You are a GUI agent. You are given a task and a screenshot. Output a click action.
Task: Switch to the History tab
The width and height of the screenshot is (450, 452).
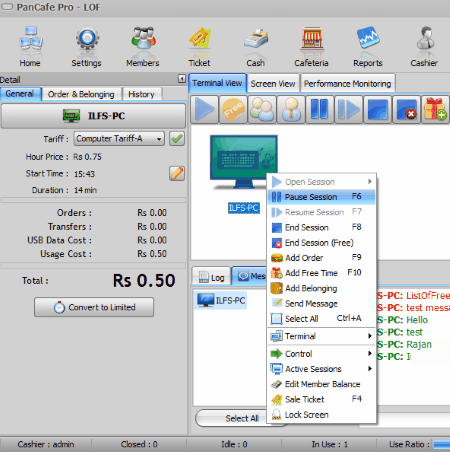[142, 94]
